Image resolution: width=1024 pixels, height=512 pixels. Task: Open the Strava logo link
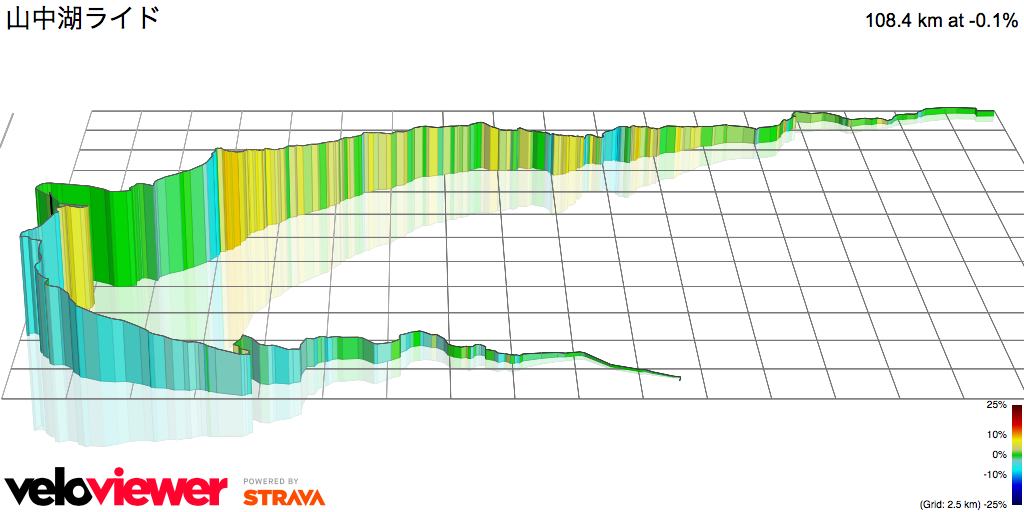pos(283,496)
